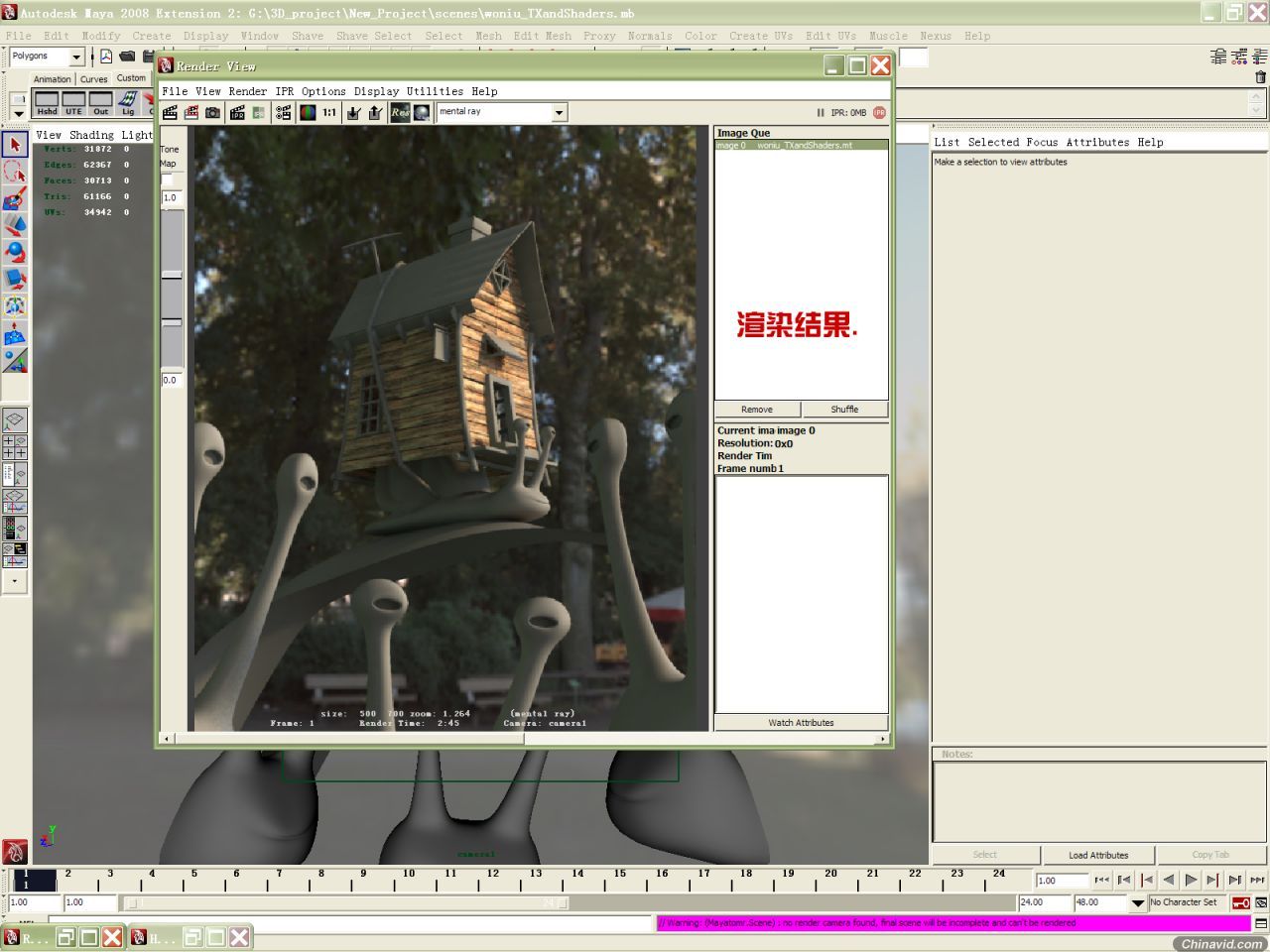Click the Remove button
Screen dimensions: 1270x952
[x=757, y=409]
